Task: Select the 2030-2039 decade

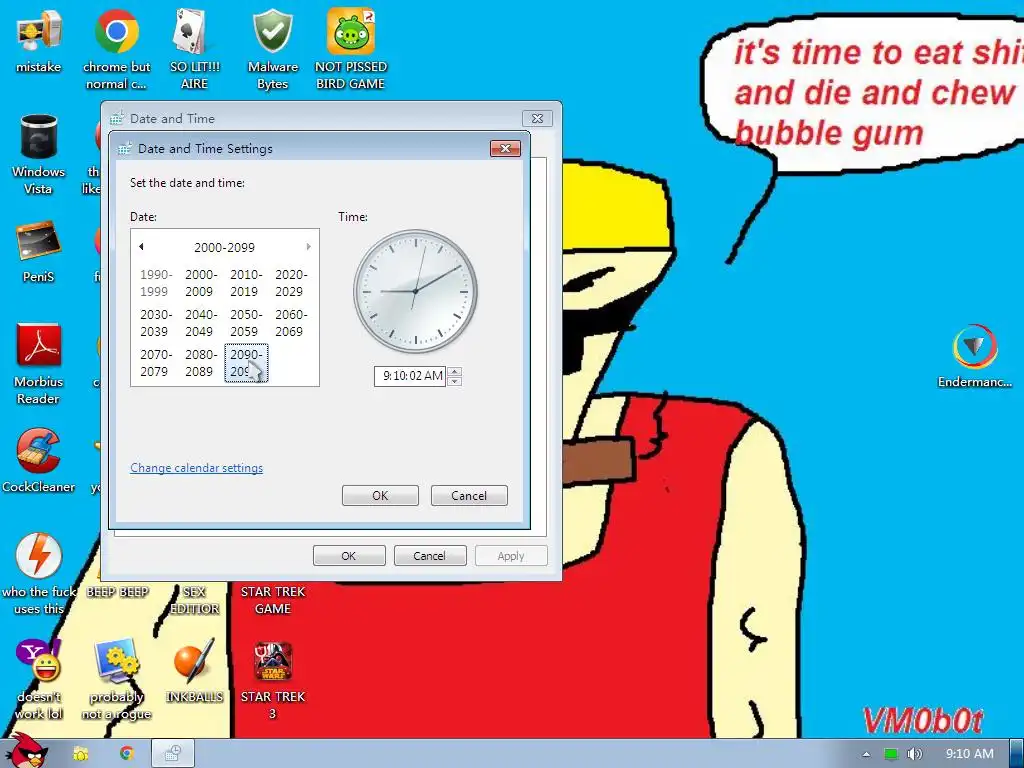Action: click(x=154, y=323)
